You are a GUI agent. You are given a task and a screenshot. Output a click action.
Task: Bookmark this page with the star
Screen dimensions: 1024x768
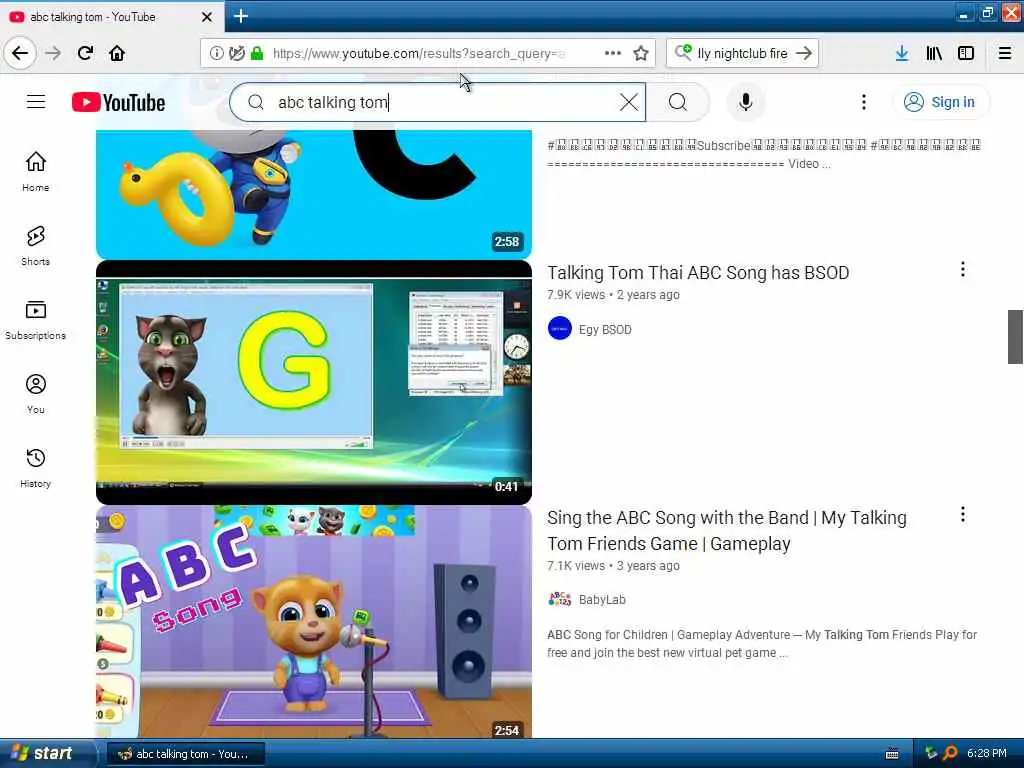click(x=641, y=53)
